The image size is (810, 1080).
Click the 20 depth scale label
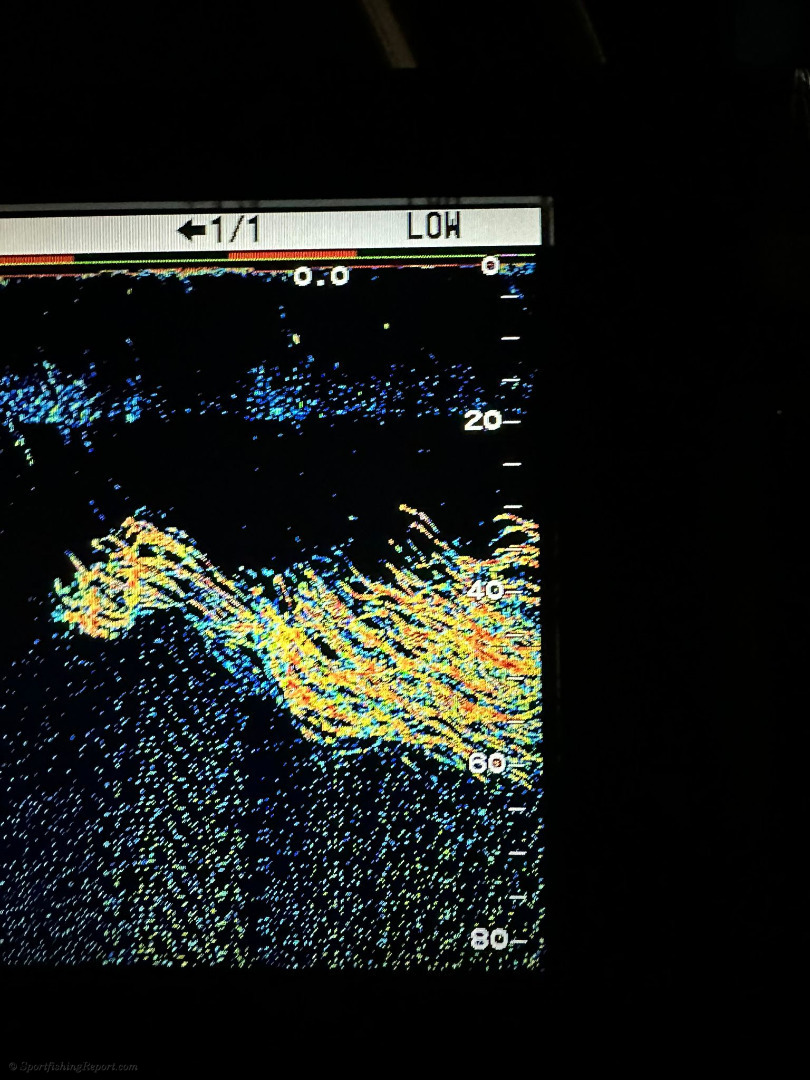[483, 420]
